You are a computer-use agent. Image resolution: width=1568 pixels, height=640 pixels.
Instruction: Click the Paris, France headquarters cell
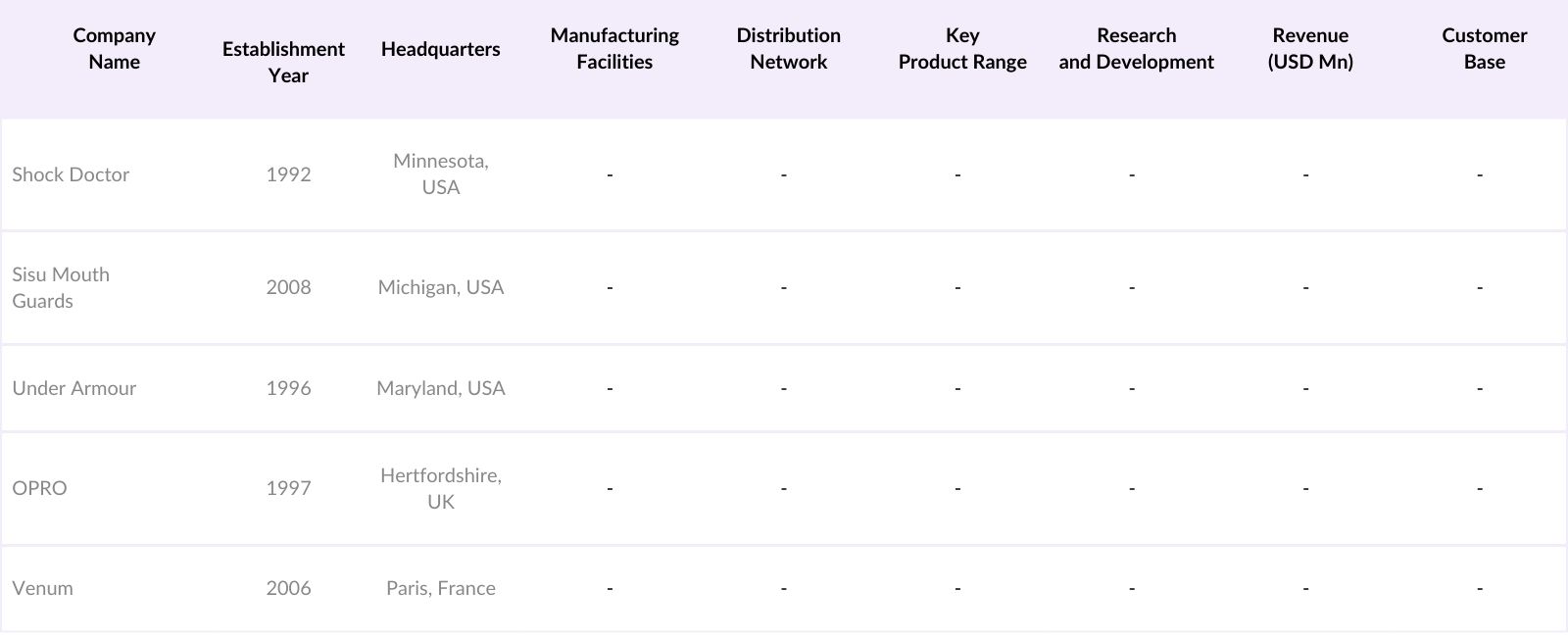pos(441,588)
